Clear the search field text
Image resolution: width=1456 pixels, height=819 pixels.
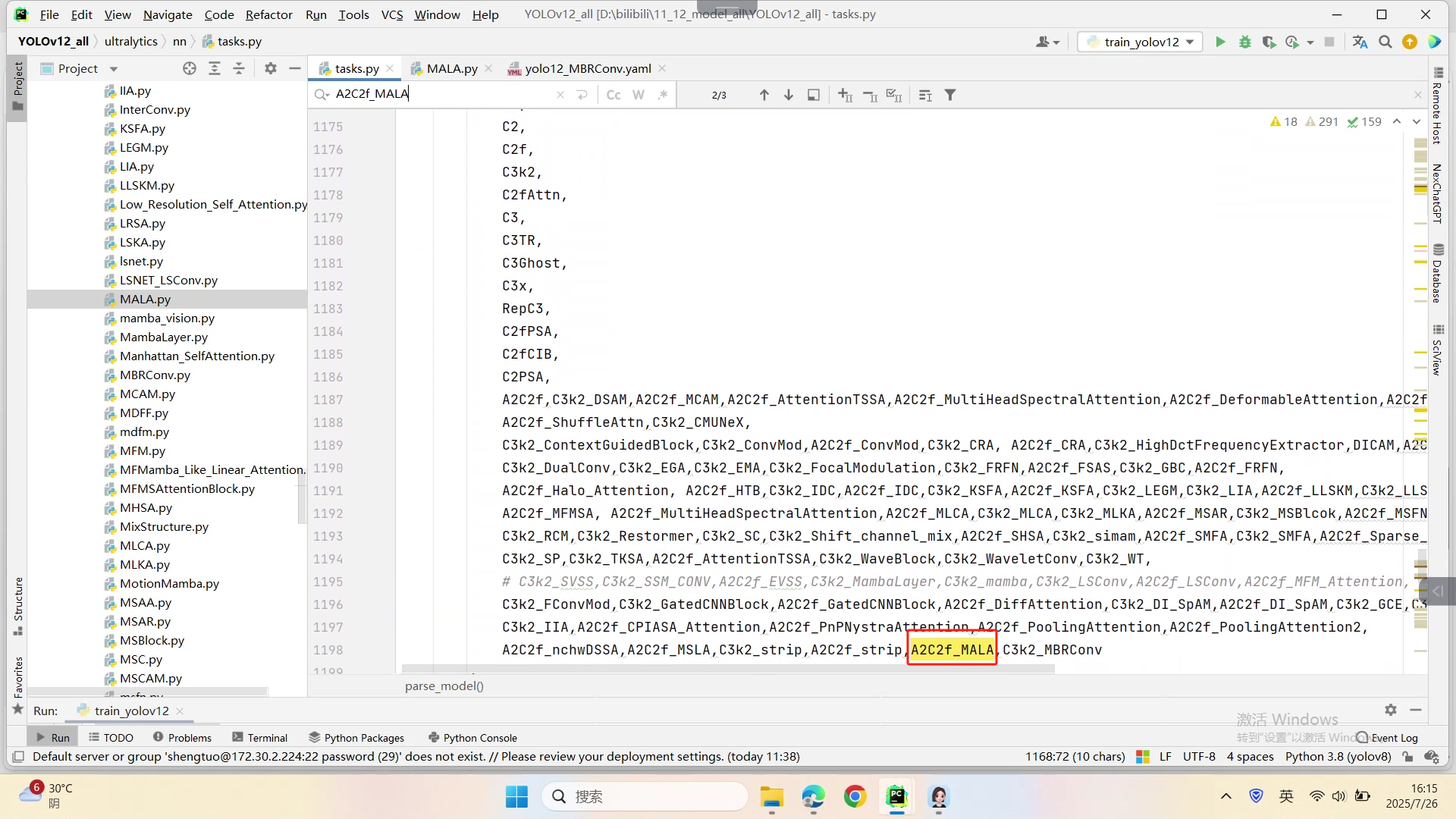560,95
